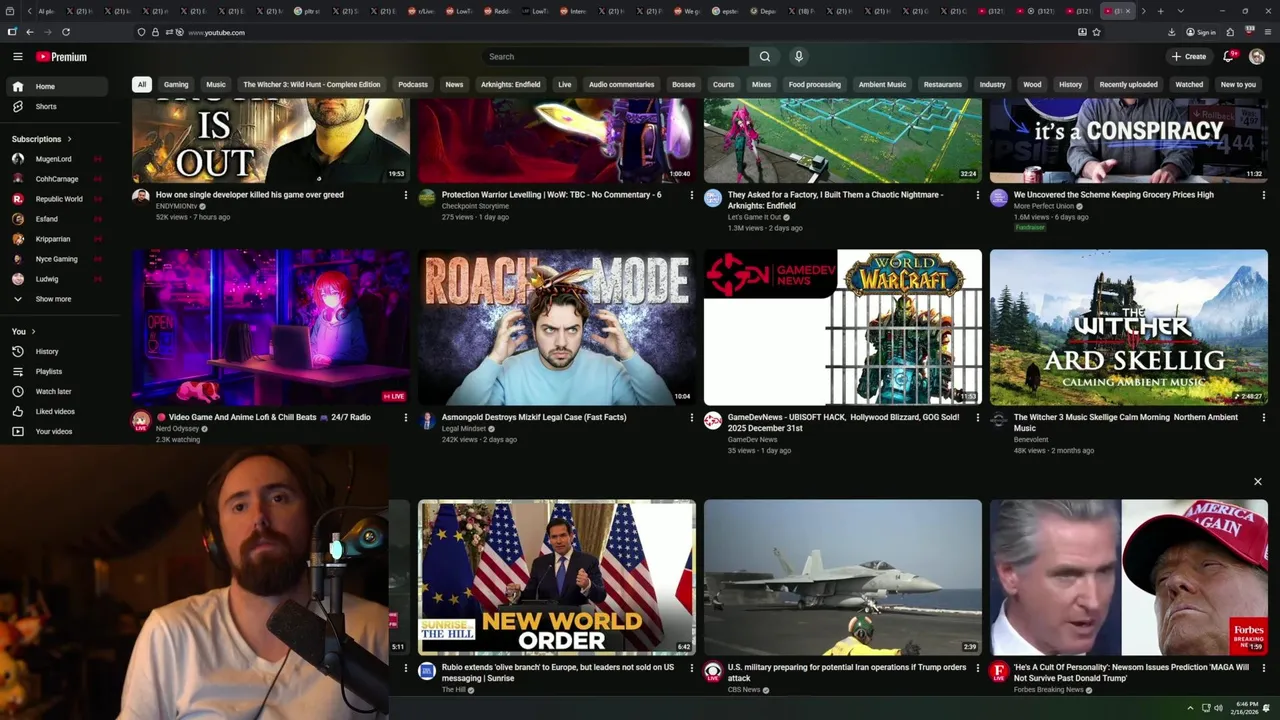
Task: Select the Recently uploaded filter chip
Action: point(1129,84)
